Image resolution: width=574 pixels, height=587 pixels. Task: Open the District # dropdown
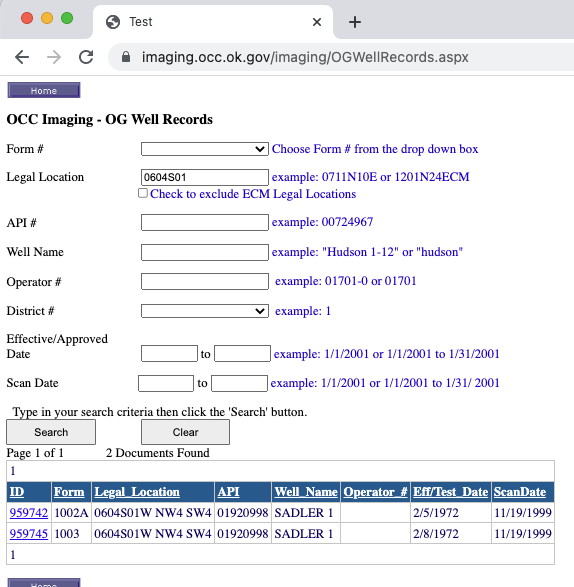[205, 311]
